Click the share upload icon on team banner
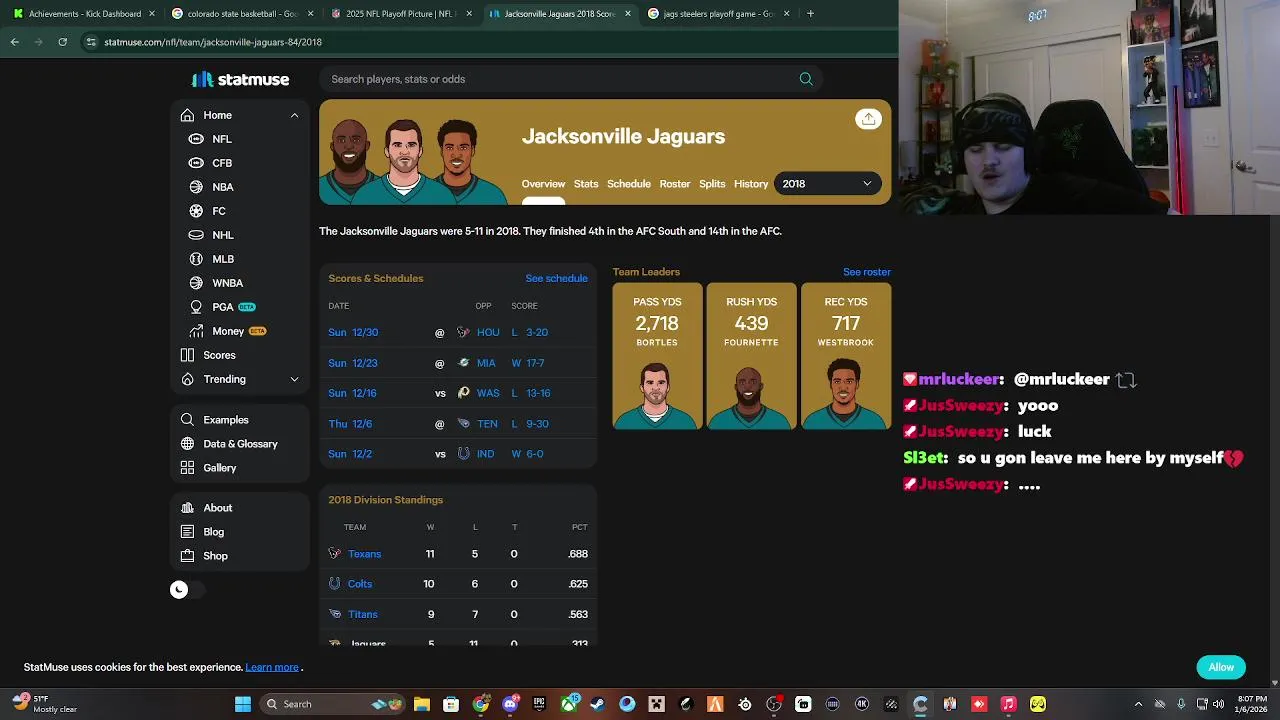 click(x=868, y=119)
